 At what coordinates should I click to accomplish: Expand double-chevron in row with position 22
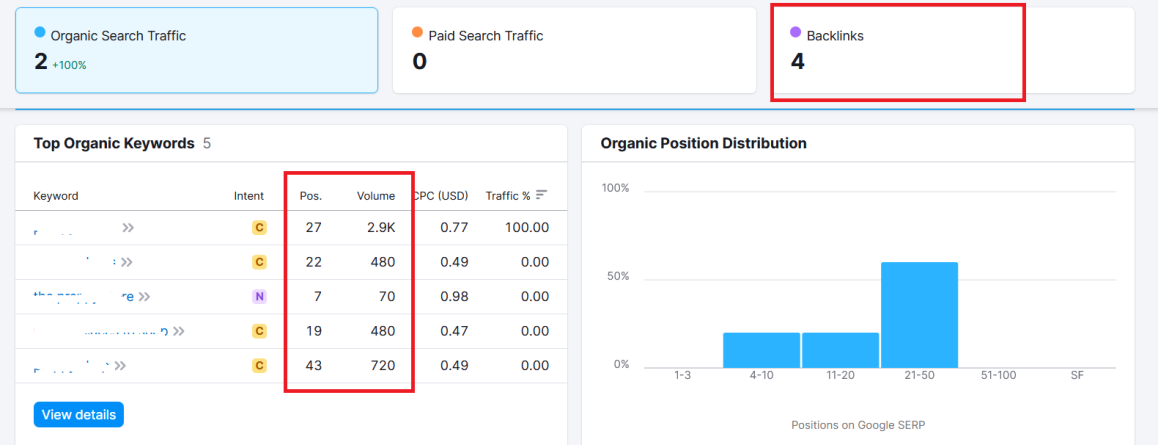tap(127, 262)
